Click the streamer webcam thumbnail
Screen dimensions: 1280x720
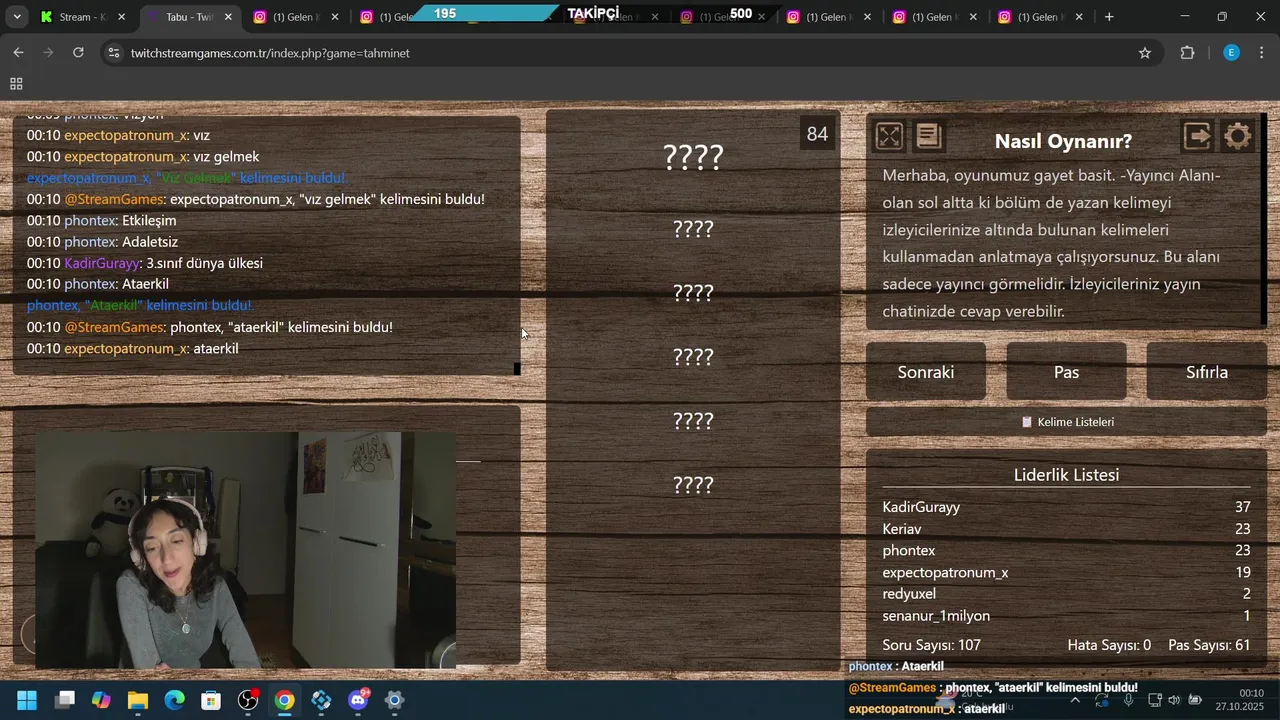pos(245,550)
